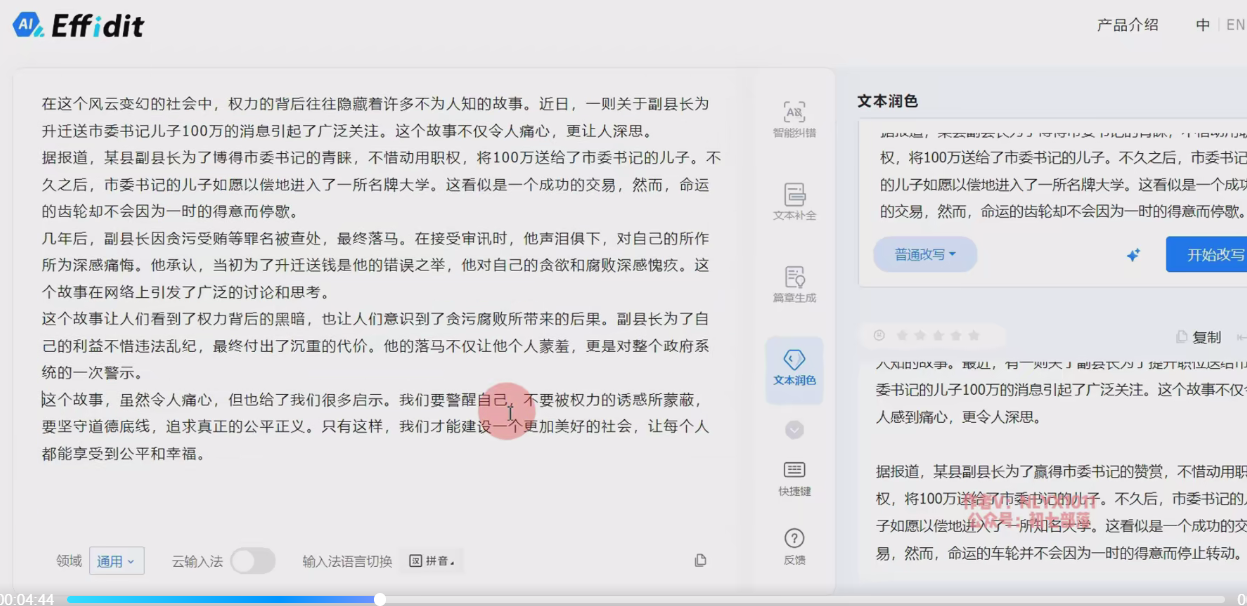Click the blue sparkle icon beside 开始改写
Image resolution: width=1247 pixels, height=606 pixels.
pyautogui.click(x=1133, y=255)
